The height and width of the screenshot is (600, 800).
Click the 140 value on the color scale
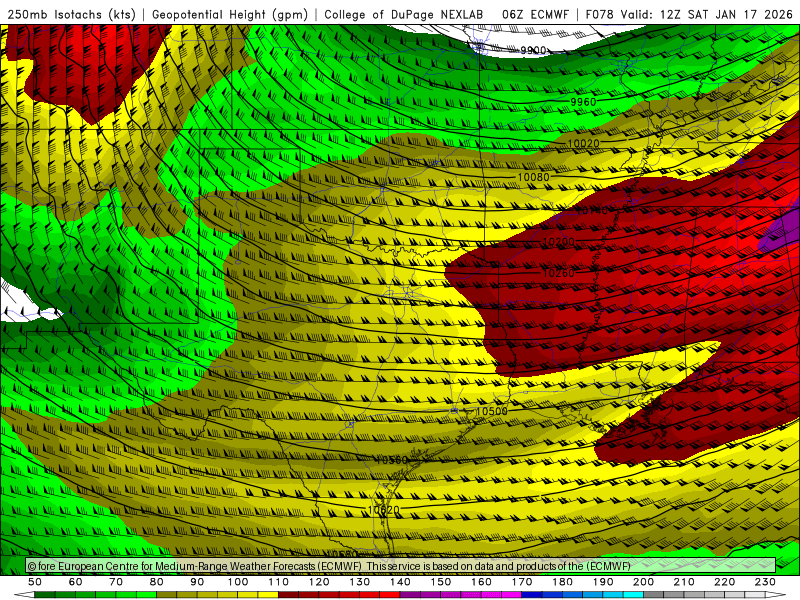coord(400,582)
